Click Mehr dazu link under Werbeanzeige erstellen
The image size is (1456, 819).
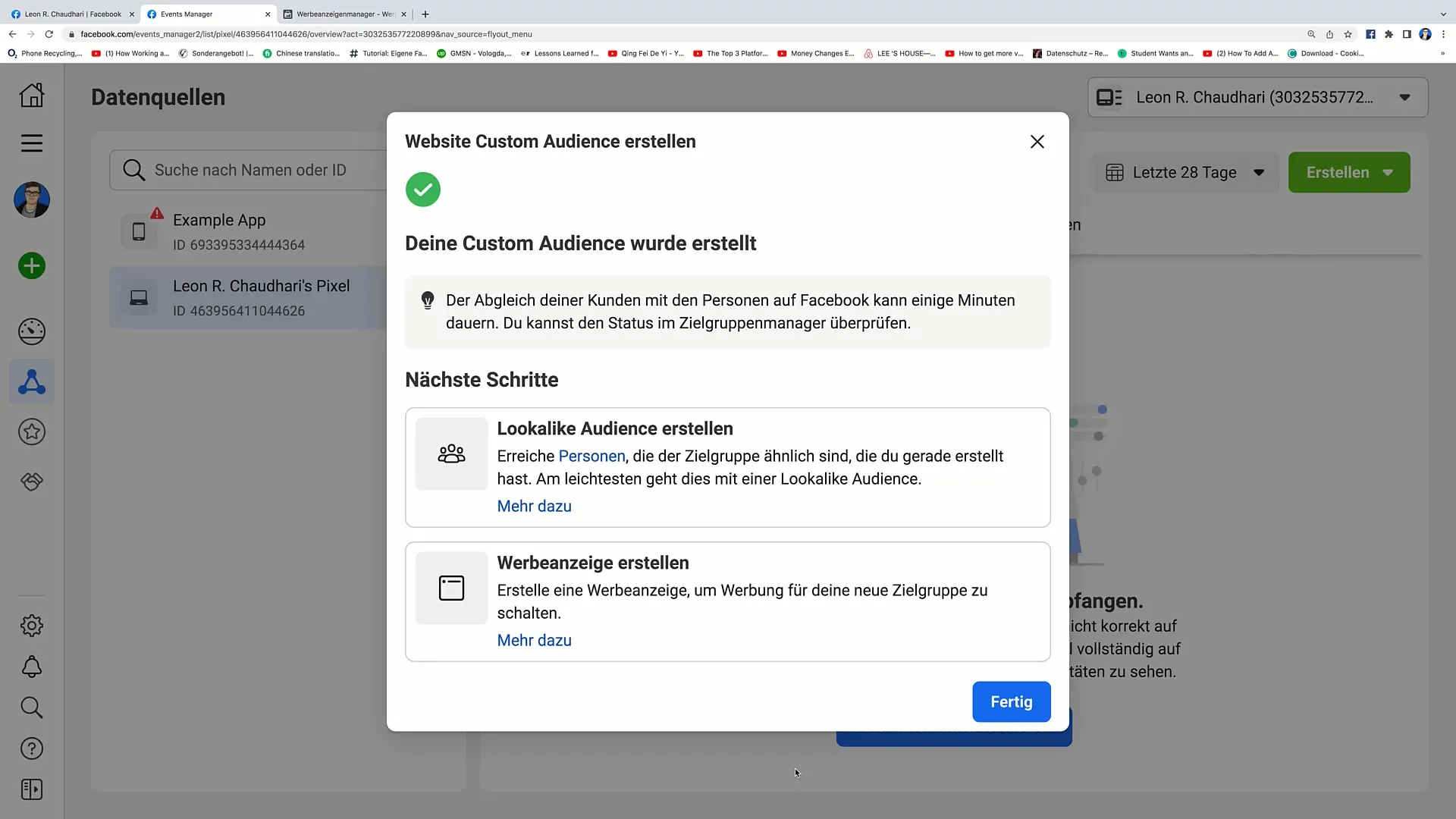click(534, 640)
